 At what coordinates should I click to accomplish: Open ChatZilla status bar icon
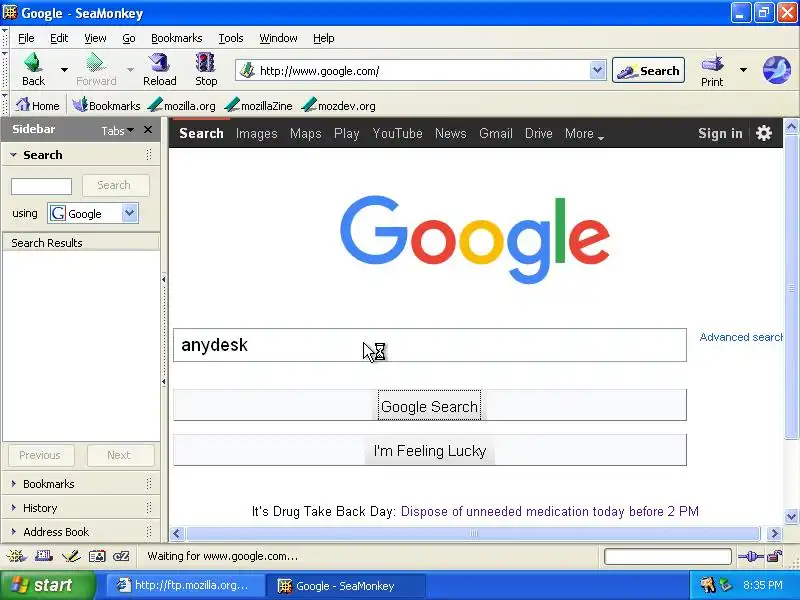[x=121, y=556]
